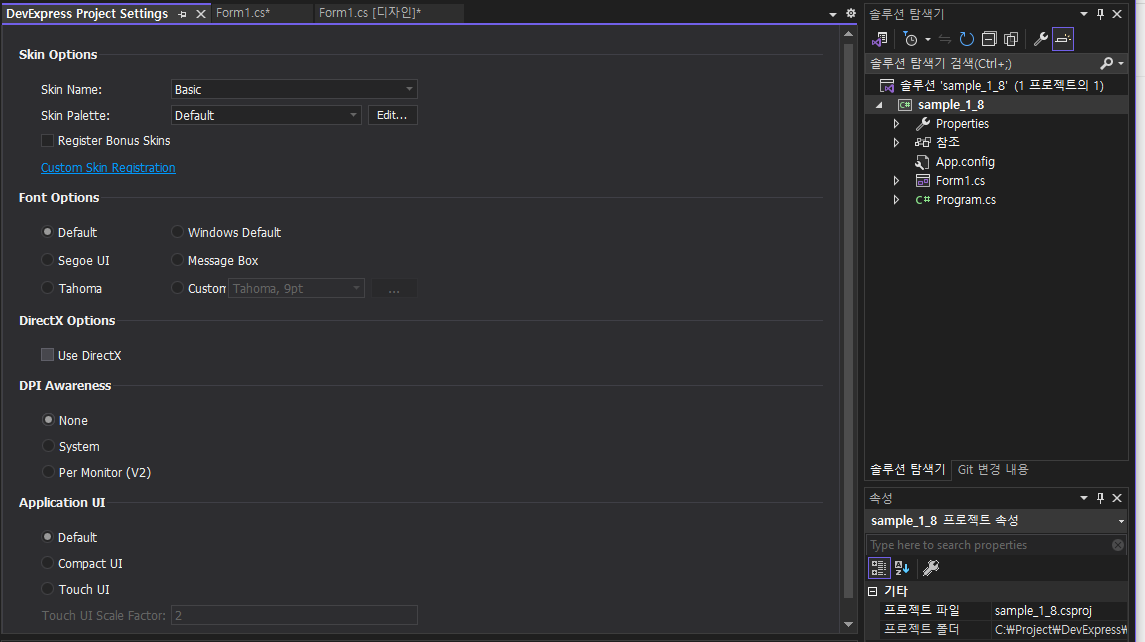Close the DevExpress Project Settings tab

pyautogui.click(x=200, y=14)
